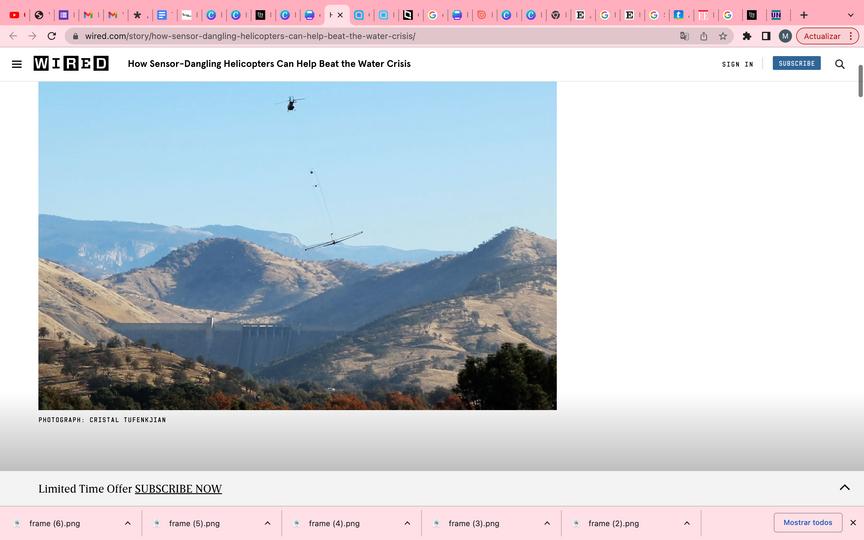Image resolution: width=864 pixels, height=540 pixels.
Task: Open download frame (4).png
Action: pos(334,523)
